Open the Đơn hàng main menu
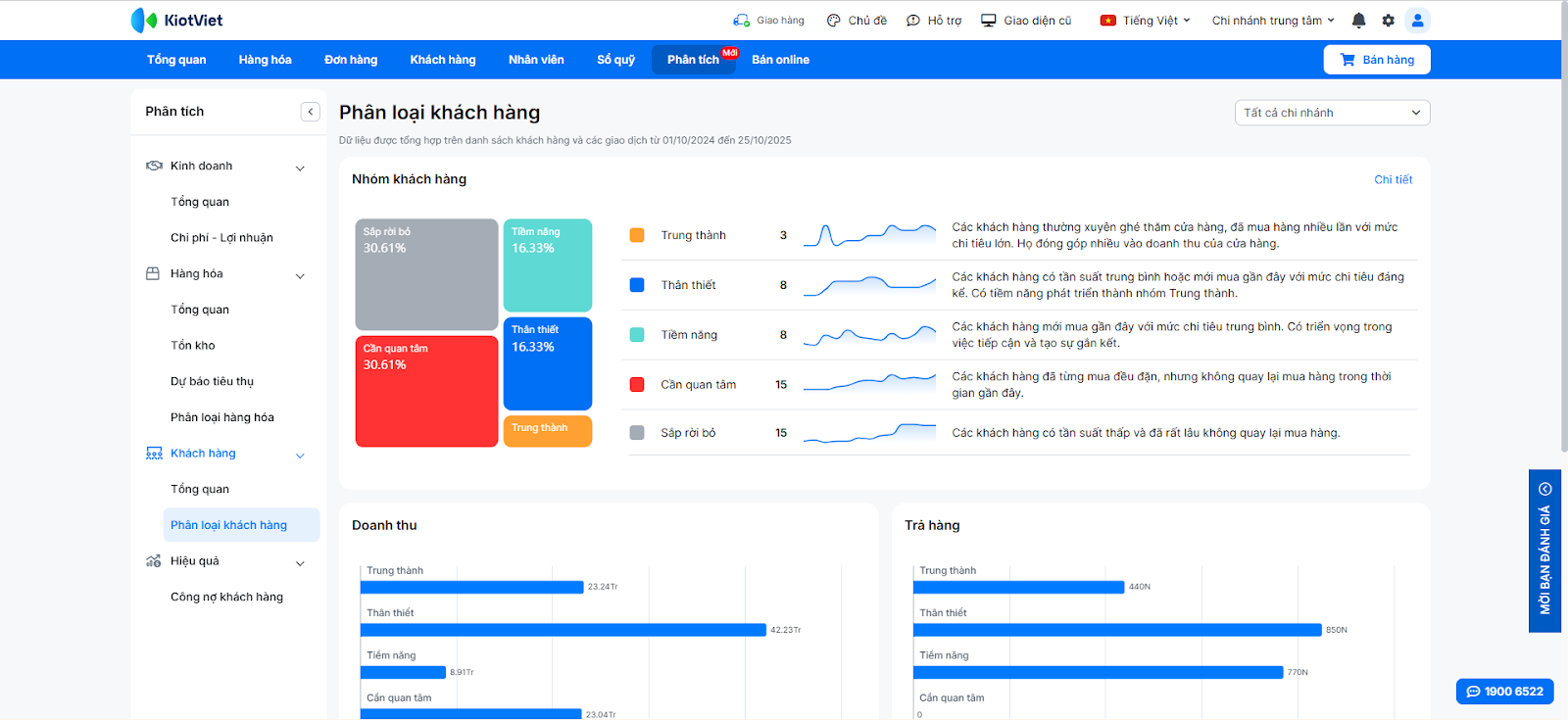1568x720 pixels. pos(351,60)
